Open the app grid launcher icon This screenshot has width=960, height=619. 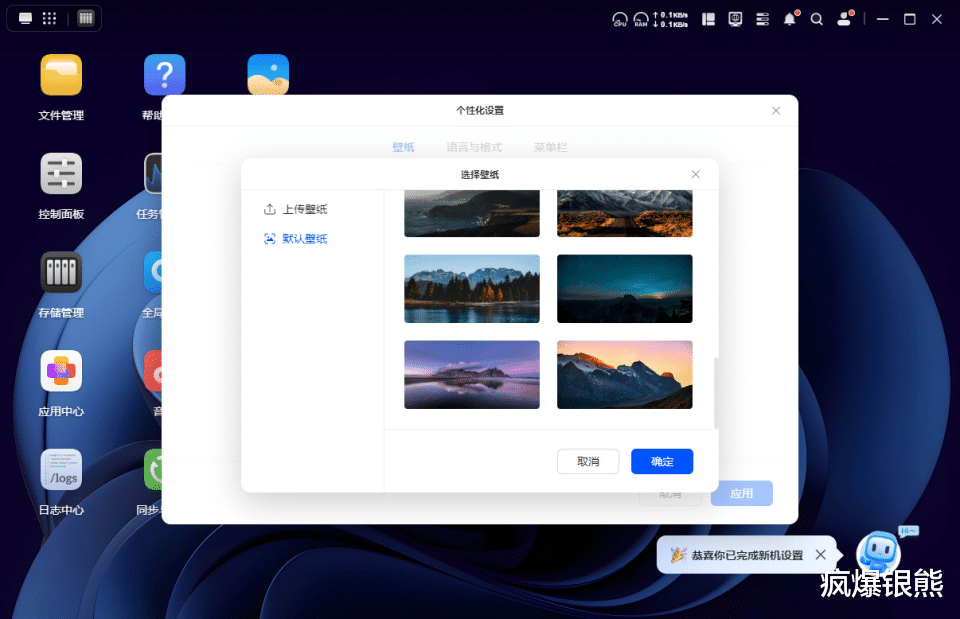(x=50, y=18)
